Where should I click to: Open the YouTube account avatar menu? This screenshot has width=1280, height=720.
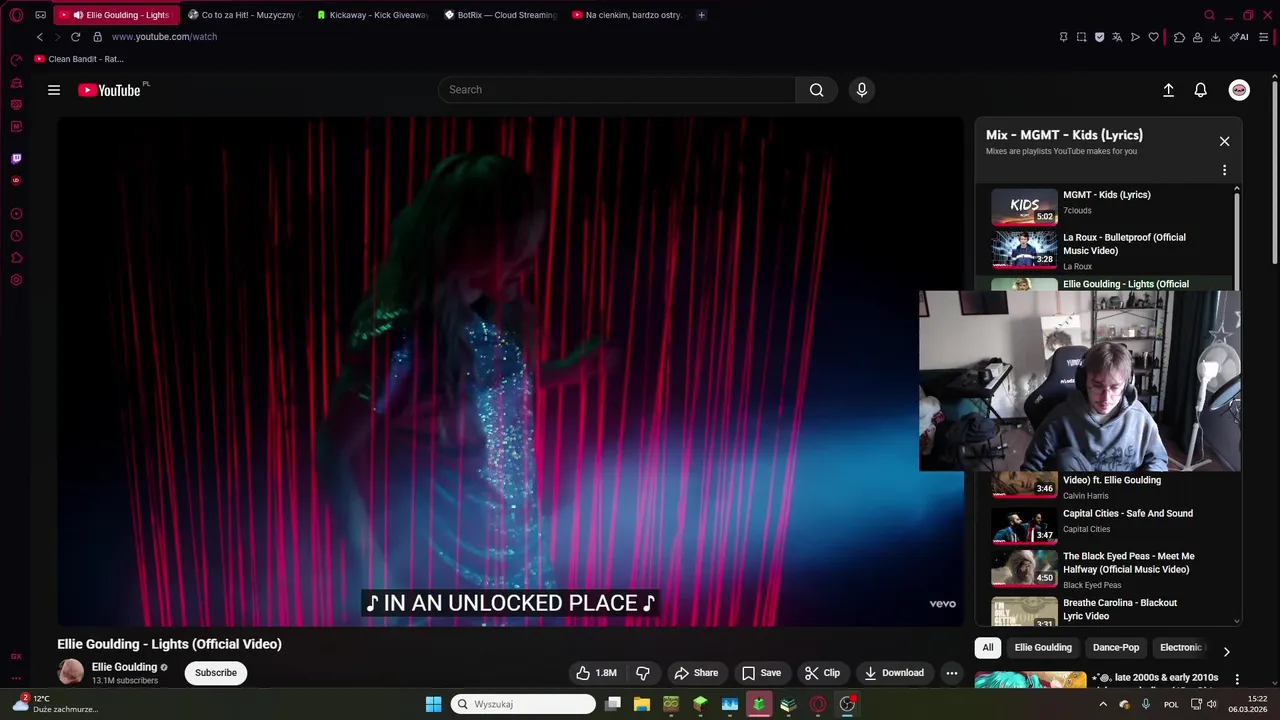[1239, 90]
